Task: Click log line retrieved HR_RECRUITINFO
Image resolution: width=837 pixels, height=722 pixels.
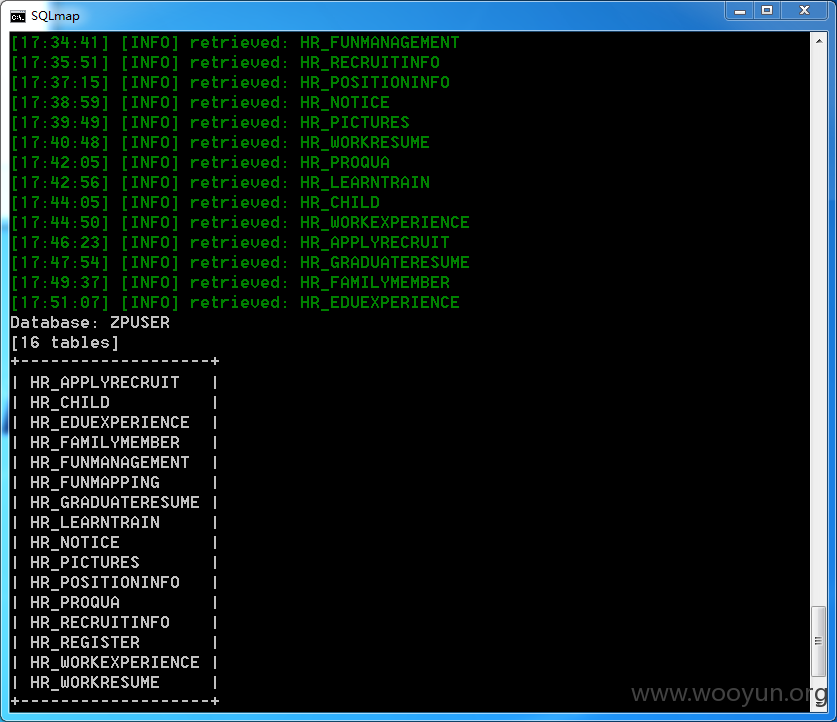Action: point(225,62)
